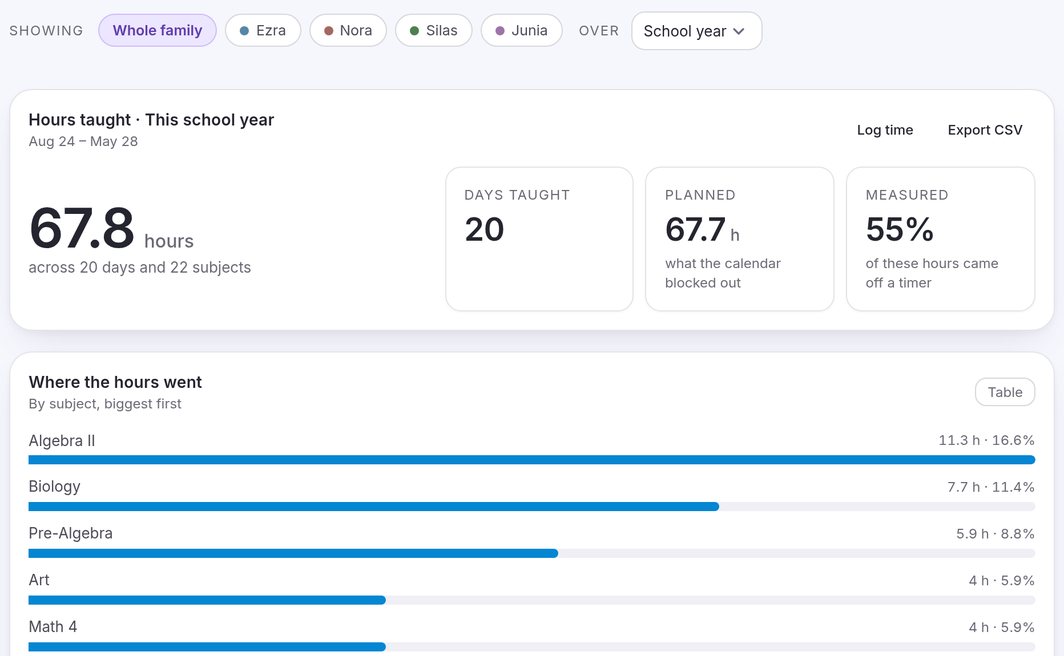Click the Art subject label

(x=39, y=580)
